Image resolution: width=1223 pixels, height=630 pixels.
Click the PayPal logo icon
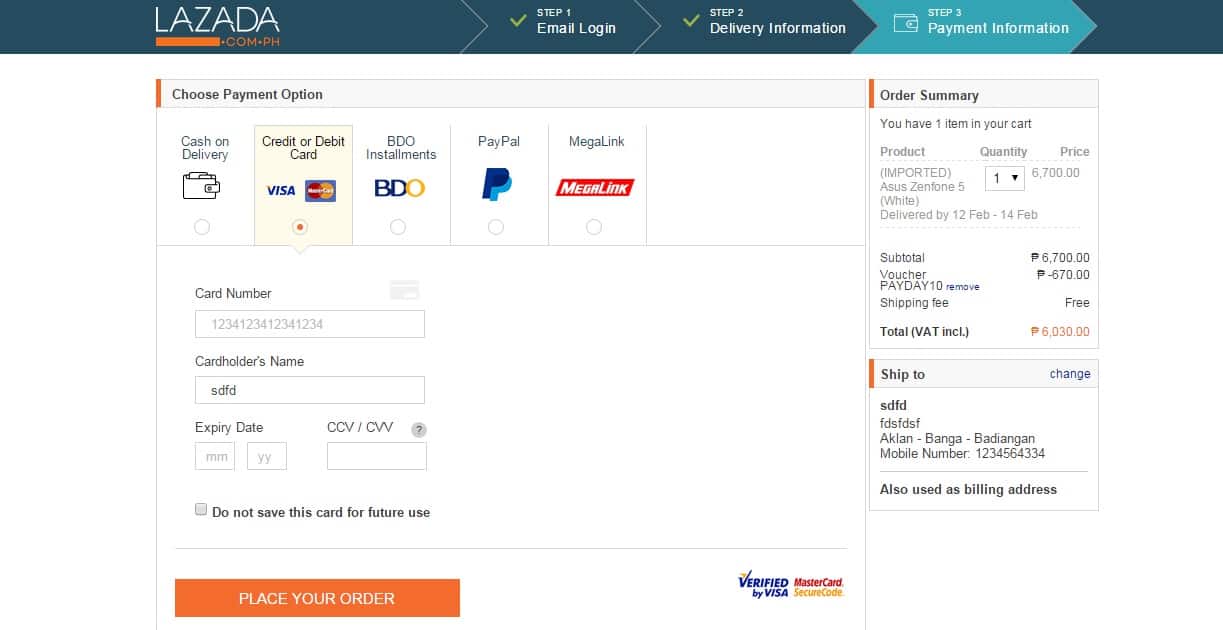click(497, 185)
